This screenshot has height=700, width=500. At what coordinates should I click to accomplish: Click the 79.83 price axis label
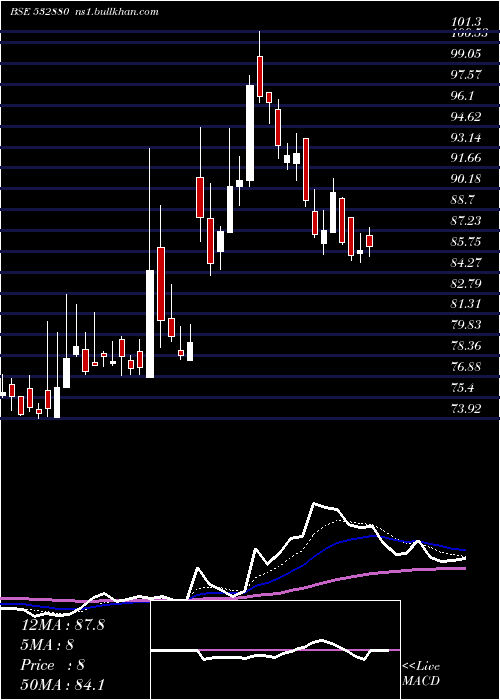(x=466, y=325)
